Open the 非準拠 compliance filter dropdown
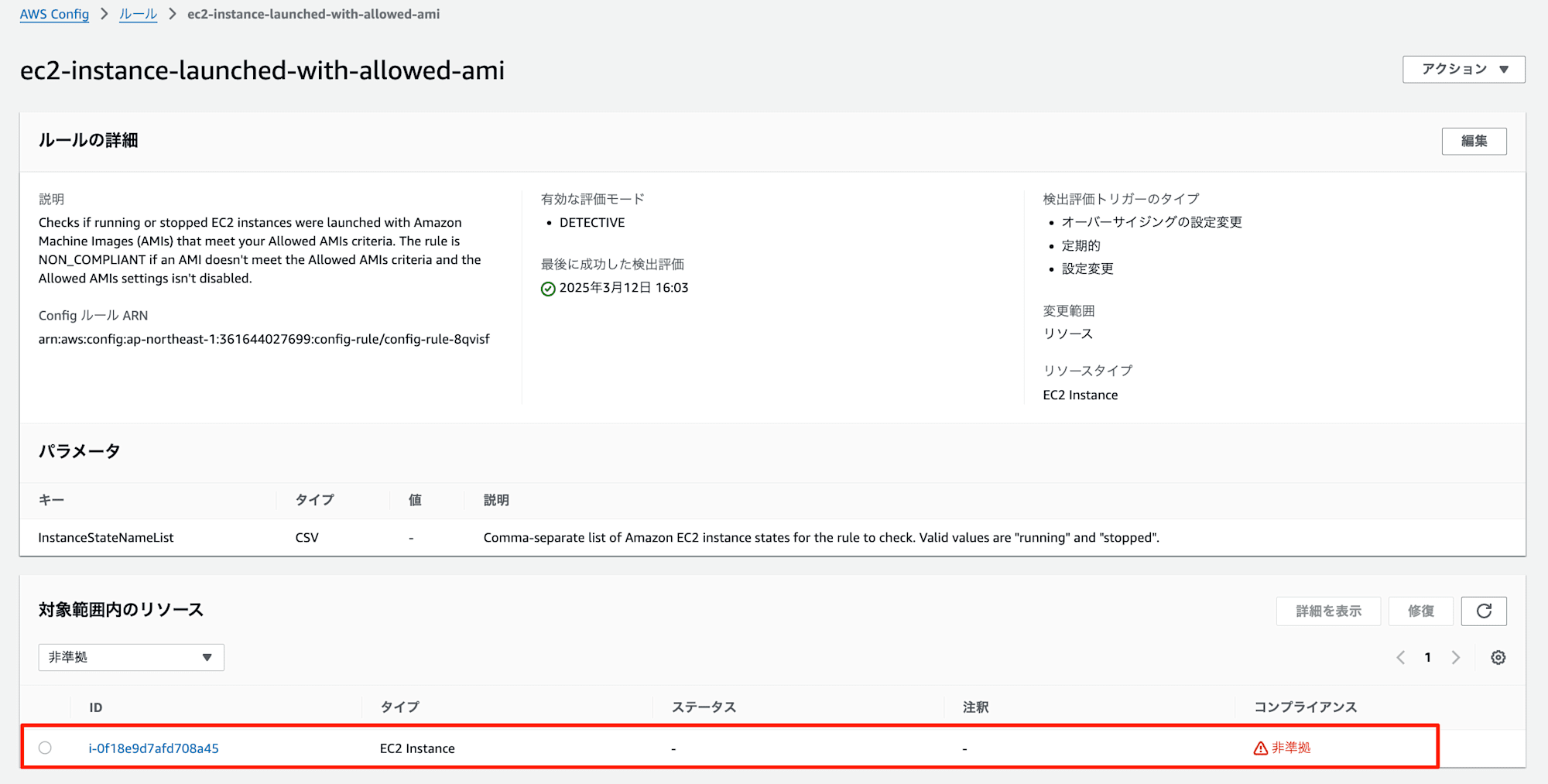This screenshot has height=784, width=1548. point(132,657)
